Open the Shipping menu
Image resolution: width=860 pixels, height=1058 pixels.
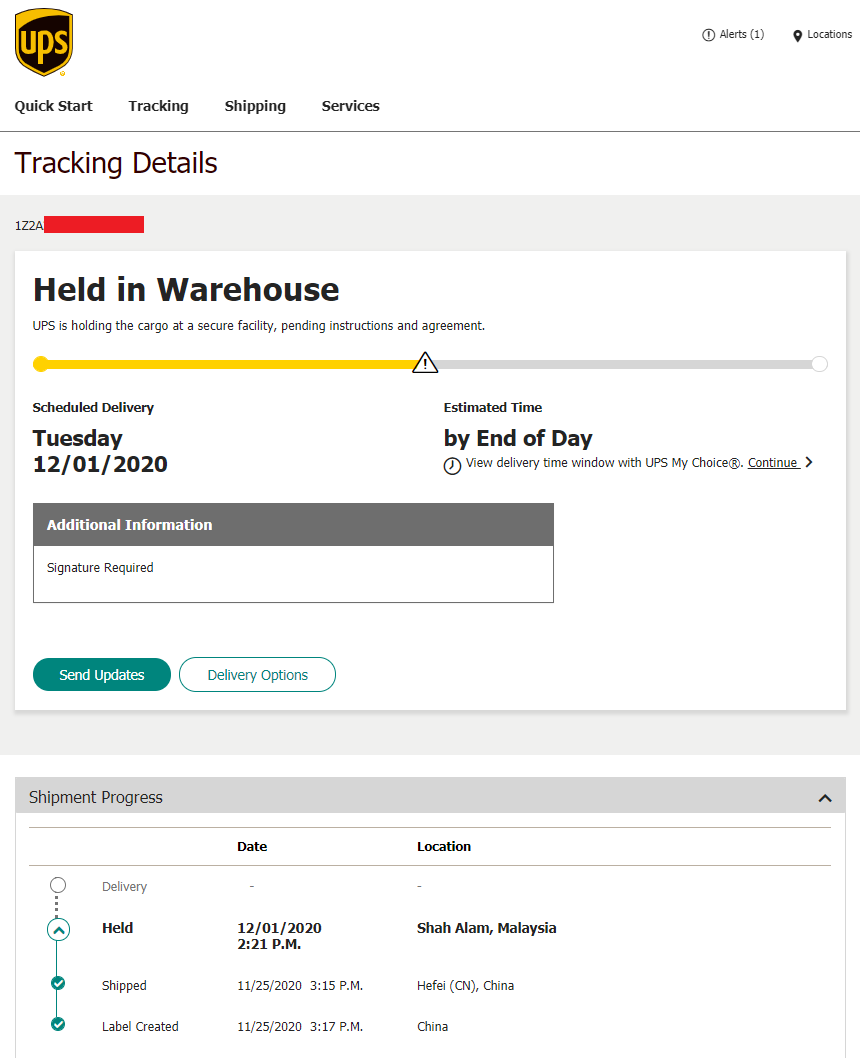[x=255, y=106]
